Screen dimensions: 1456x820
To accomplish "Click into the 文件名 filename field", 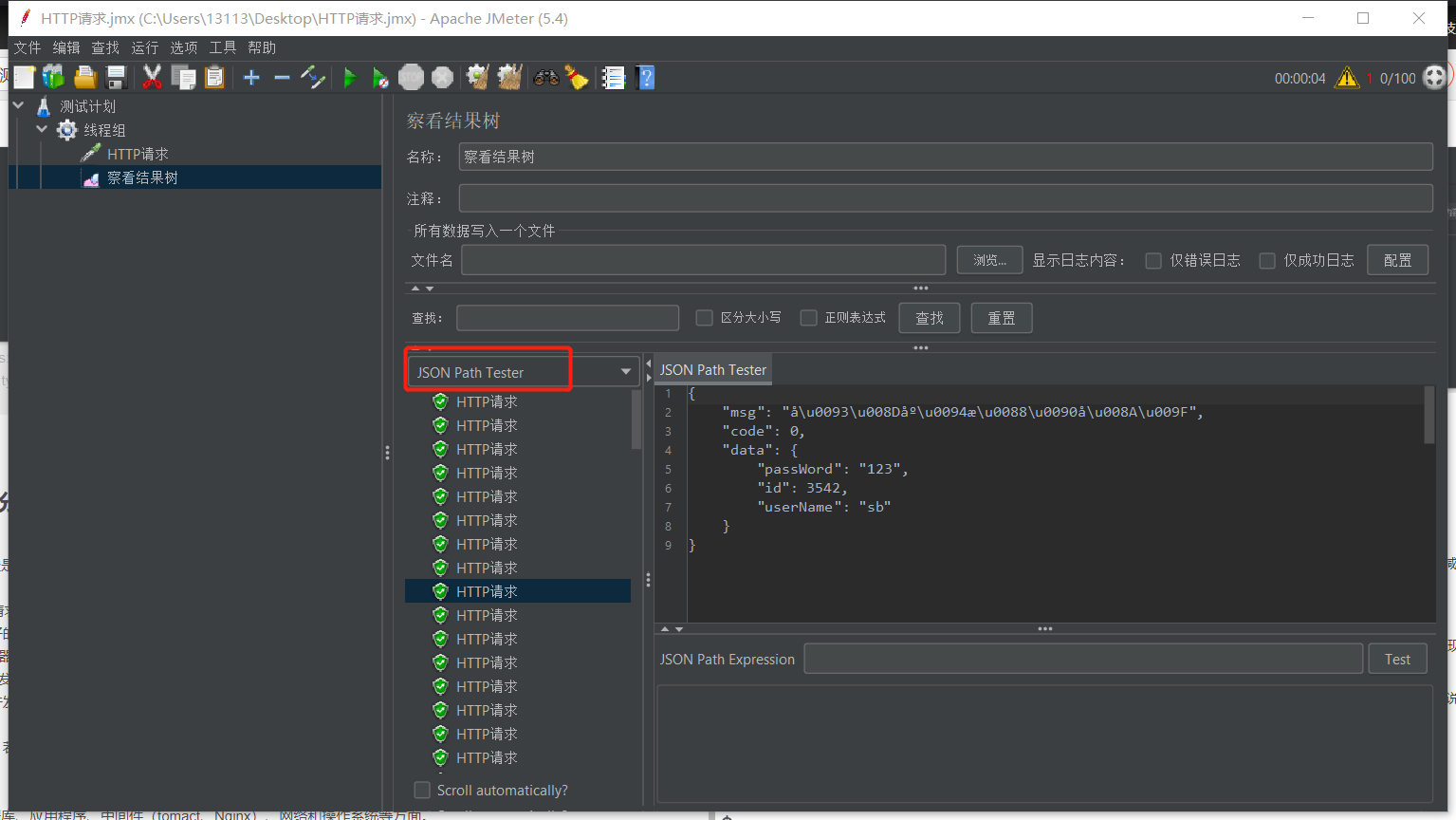I will tap(703, 260).
